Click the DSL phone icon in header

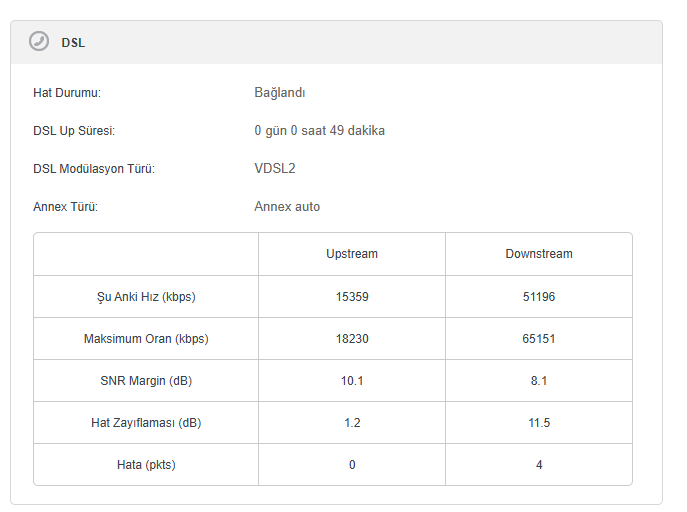pos(39,42)
